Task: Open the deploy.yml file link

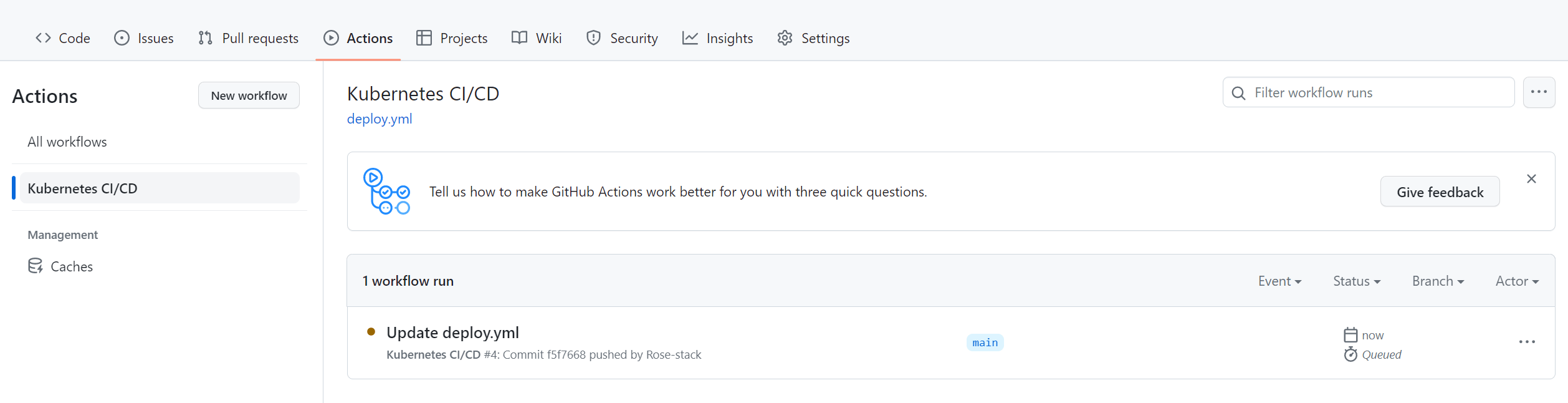Action: pos(379,119)
